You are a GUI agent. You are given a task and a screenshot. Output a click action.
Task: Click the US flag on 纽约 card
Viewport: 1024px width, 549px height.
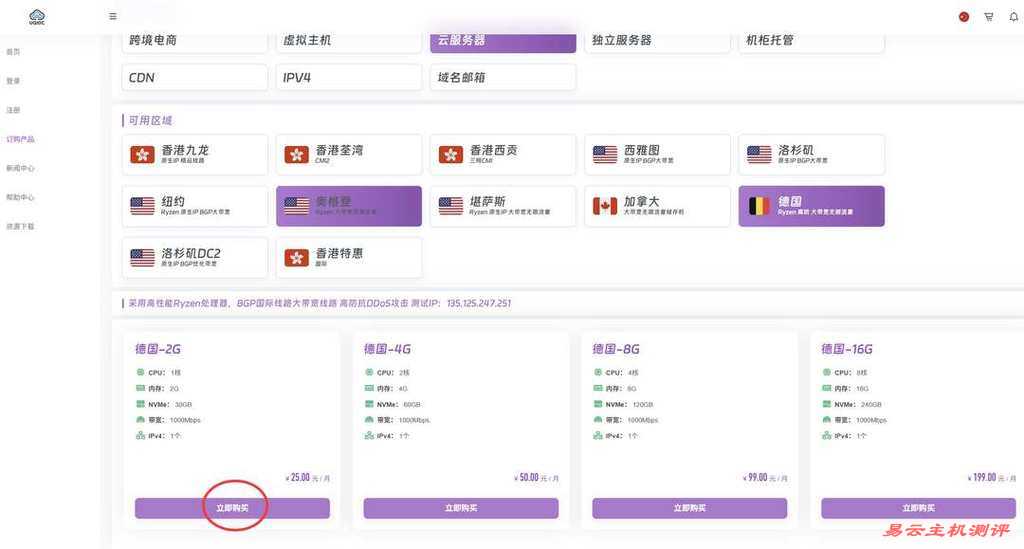pyautogui.click(x=142, y=206)
